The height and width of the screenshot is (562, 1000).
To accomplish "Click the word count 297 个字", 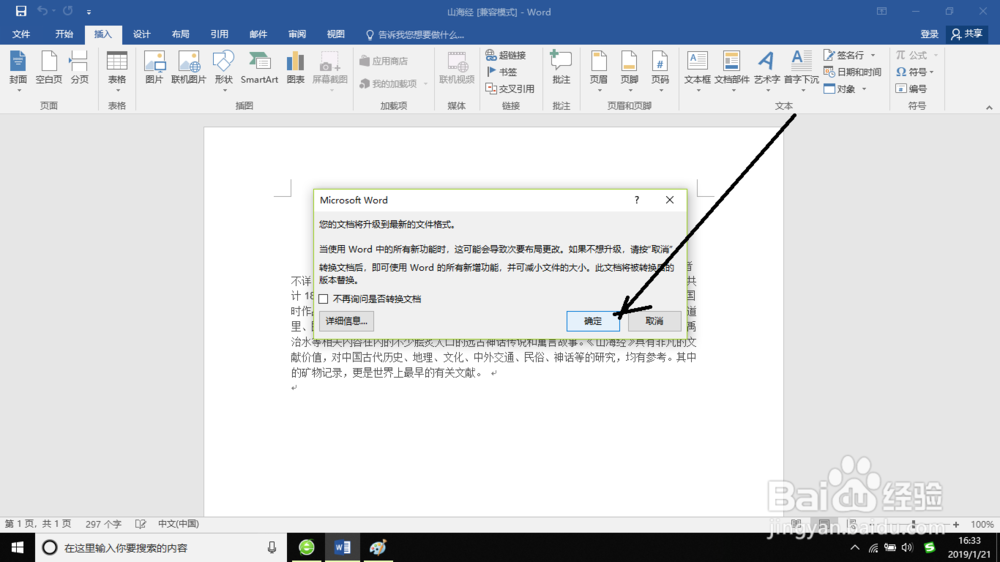I will click(x=103, y=524).
